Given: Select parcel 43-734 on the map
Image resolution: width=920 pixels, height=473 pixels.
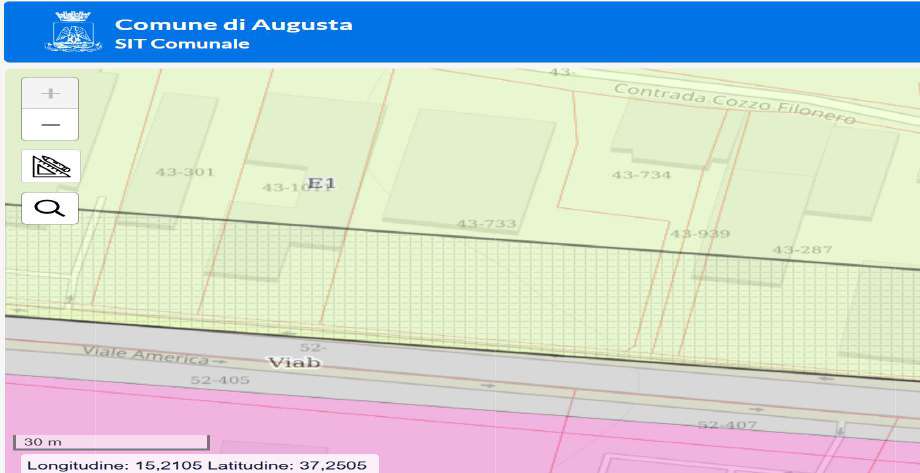Looking at the screenshot, I should coord(641,175).
